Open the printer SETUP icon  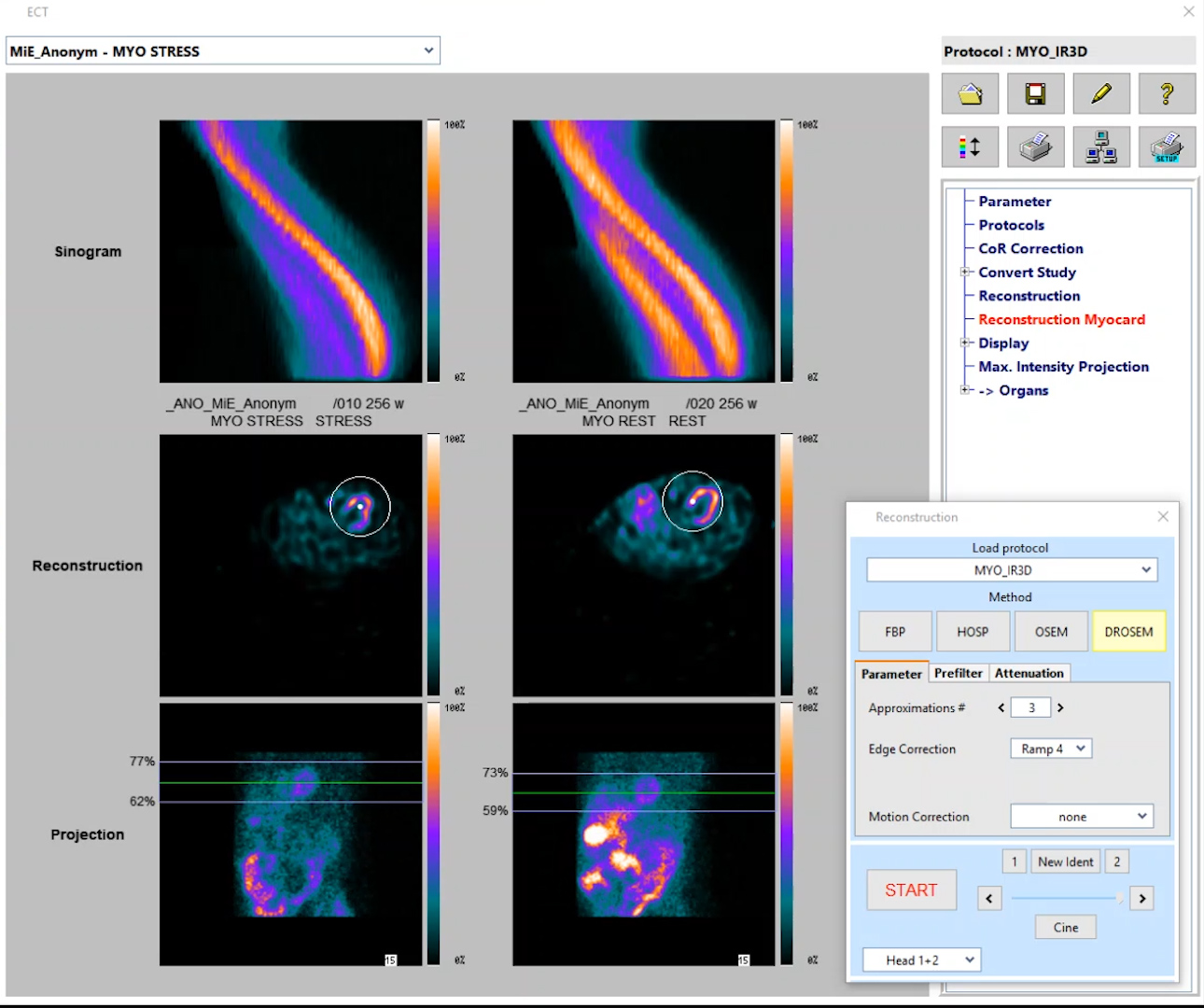pyautogui.click(x=1167, y=147)
